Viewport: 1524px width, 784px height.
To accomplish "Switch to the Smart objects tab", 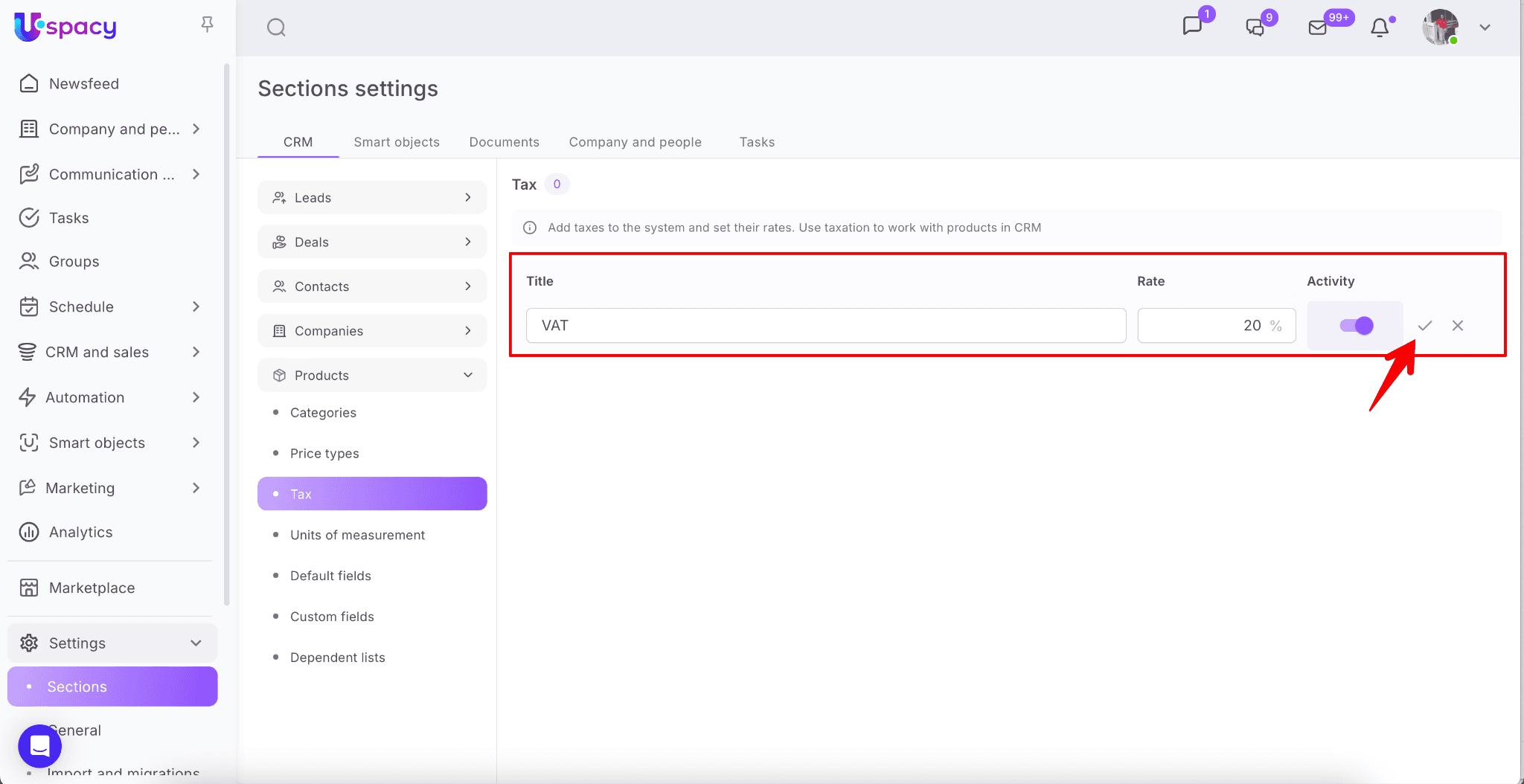I will (396, 142).
